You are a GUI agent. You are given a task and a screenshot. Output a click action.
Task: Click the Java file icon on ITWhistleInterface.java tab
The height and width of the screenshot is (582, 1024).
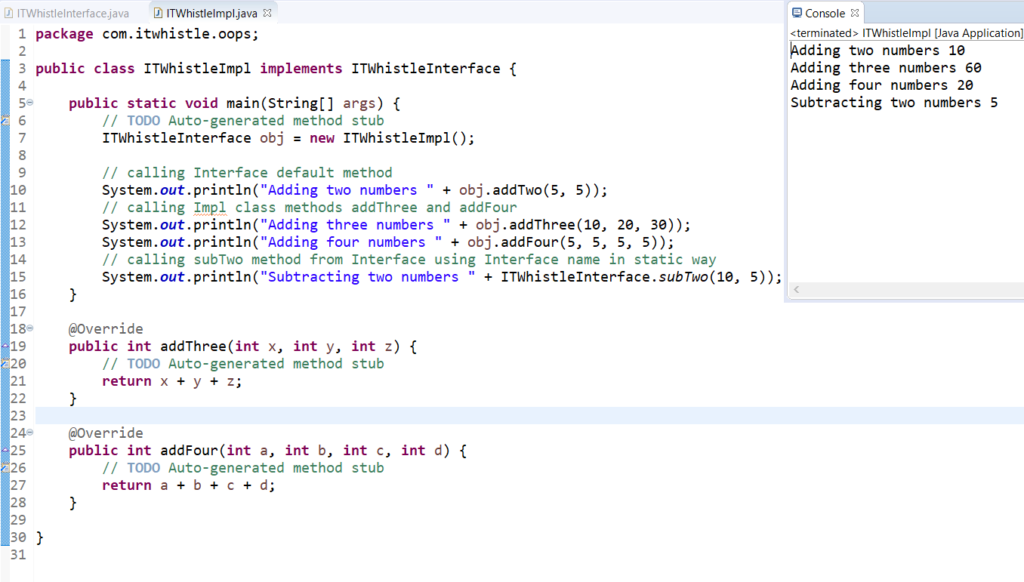tap(9, 13)
